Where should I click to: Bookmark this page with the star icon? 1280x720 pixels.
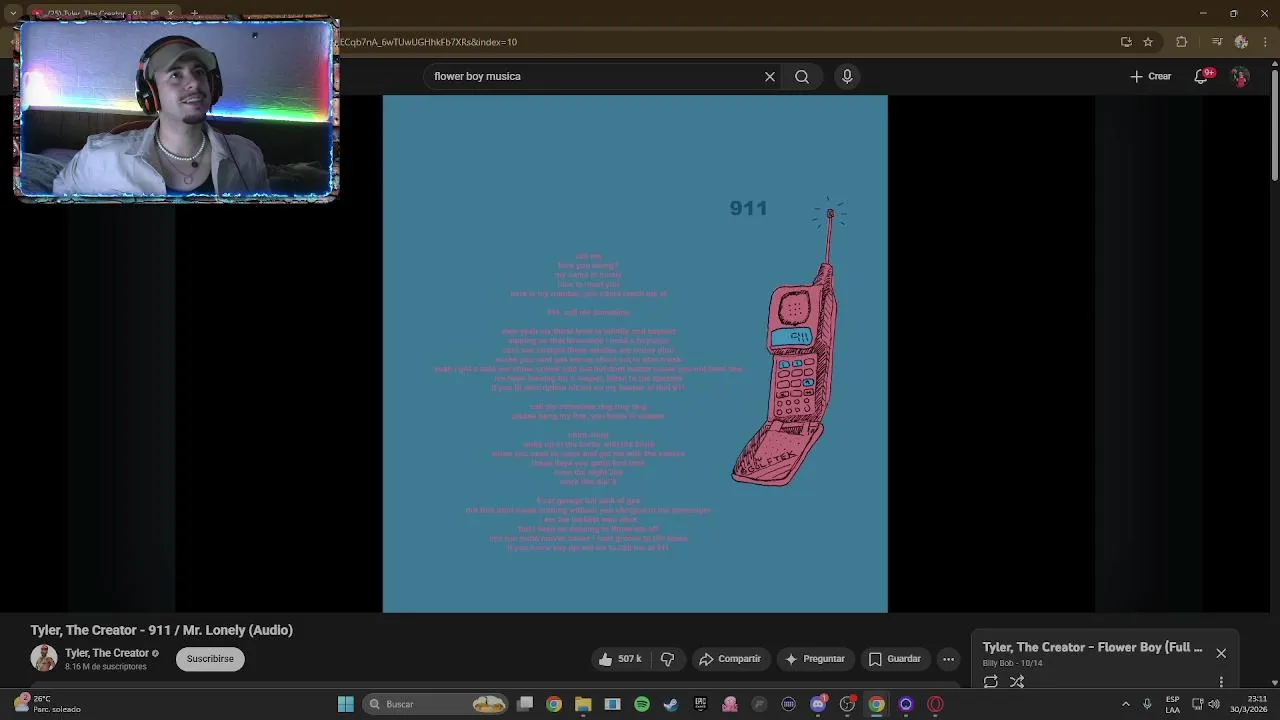[1148, 42]
